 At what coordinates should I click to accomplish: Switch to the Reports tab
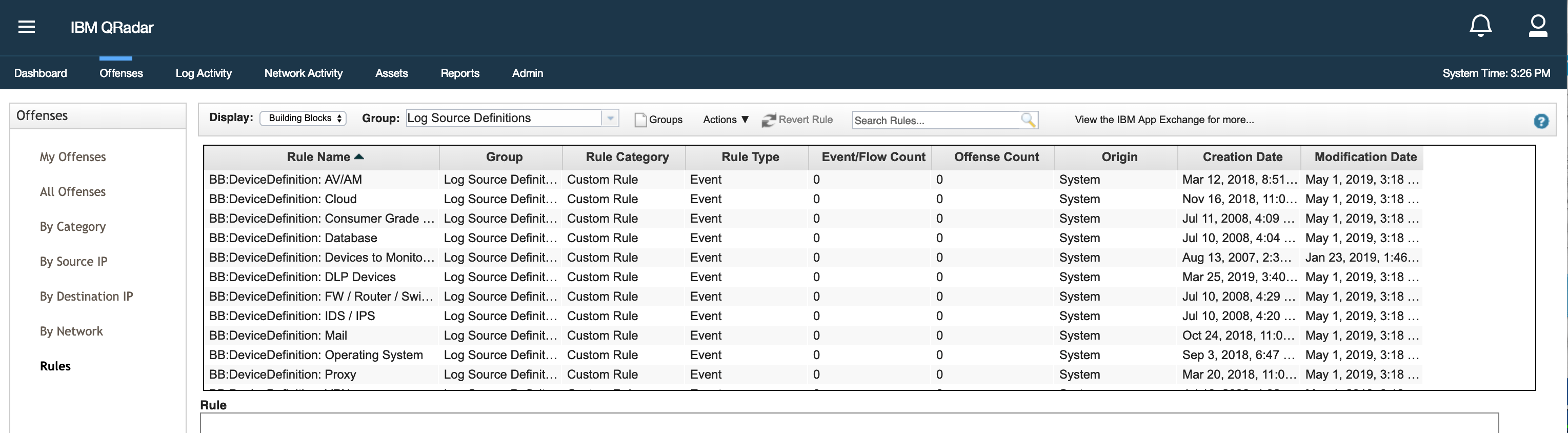coord(460,73)
